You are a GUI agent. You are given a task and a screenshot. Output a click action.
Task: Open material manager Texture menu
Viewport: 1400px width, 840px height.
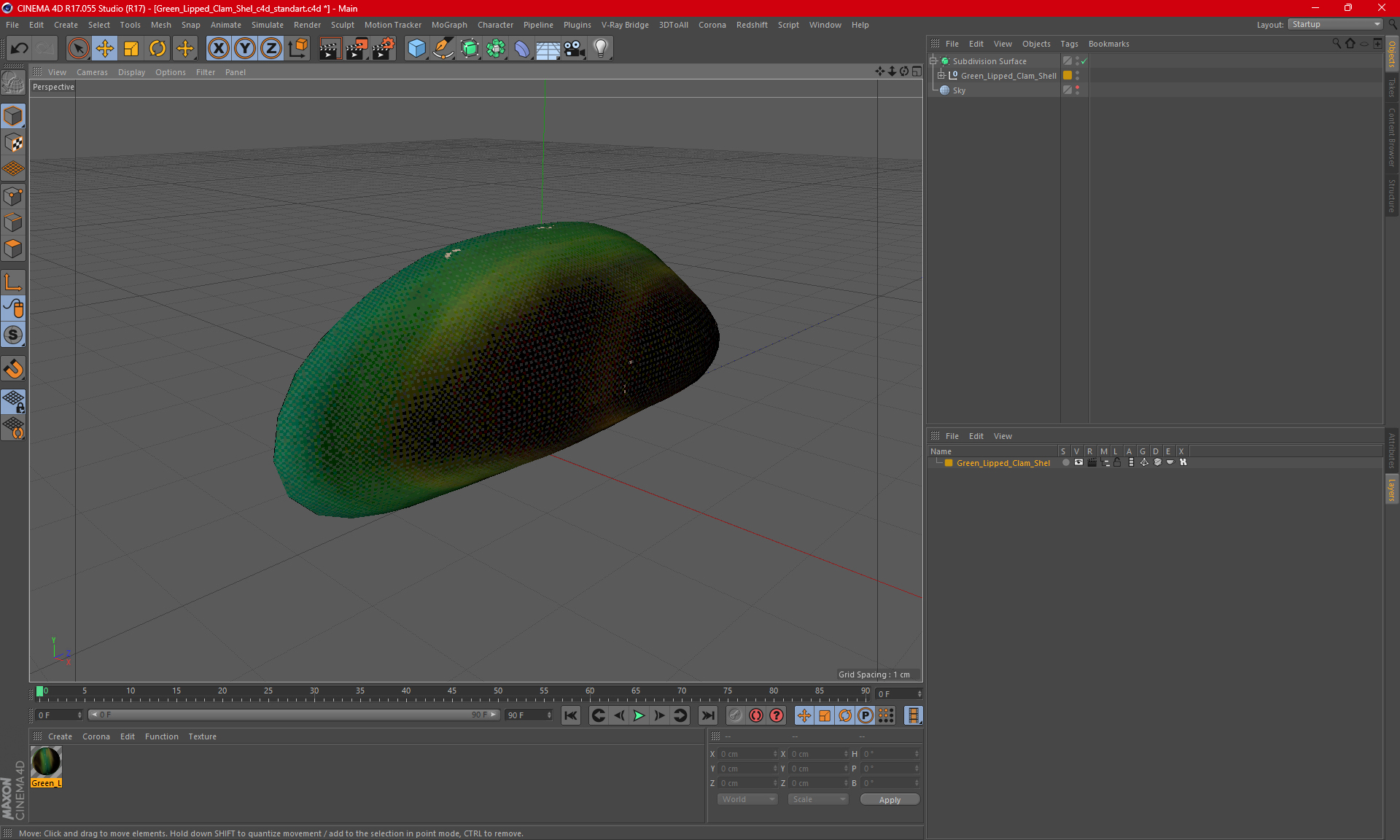(202, 736)
